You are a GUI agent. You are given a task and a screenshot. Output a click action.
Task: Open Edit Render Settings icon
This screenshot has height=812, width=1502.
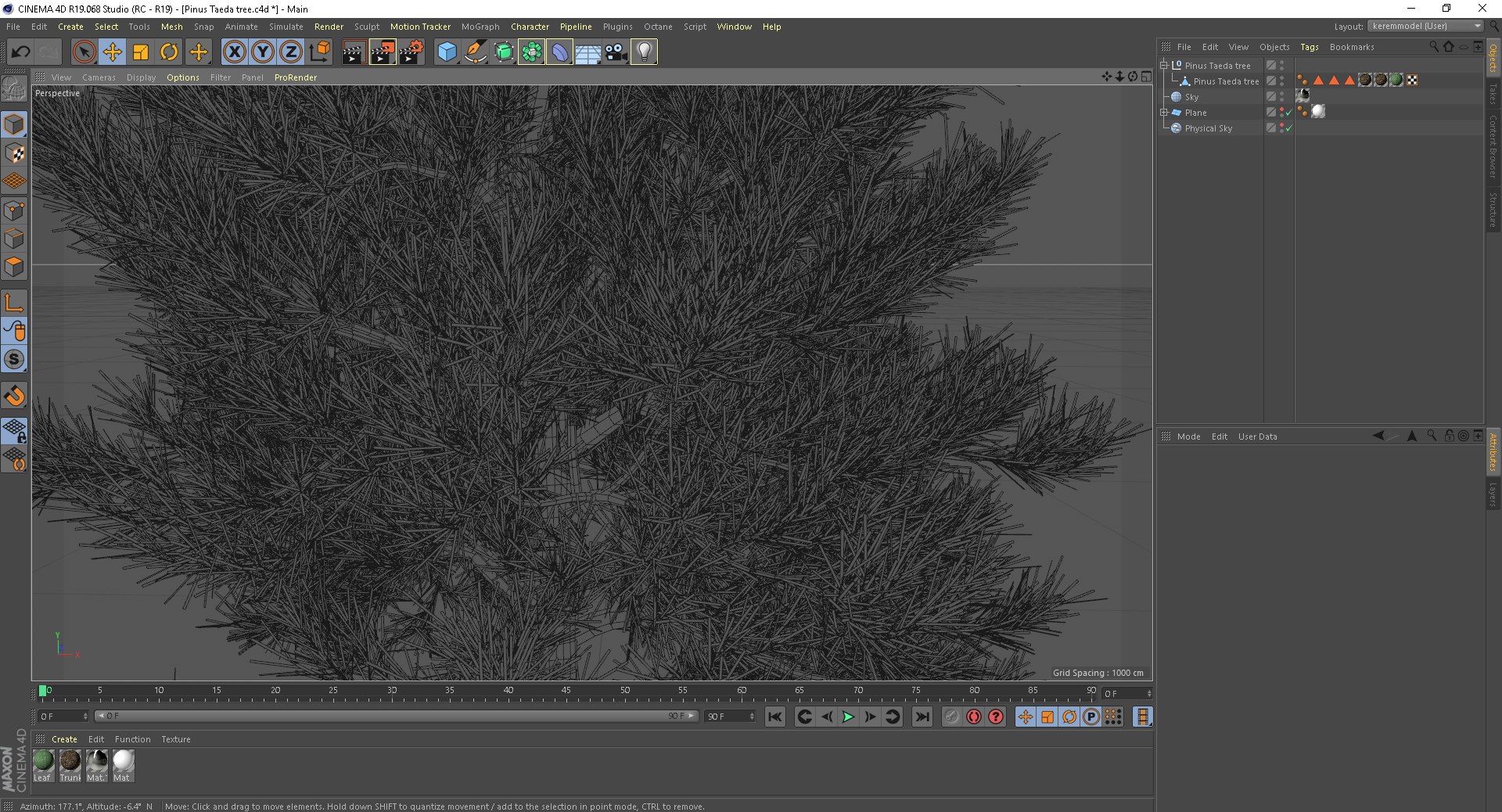tap(411, 52)
